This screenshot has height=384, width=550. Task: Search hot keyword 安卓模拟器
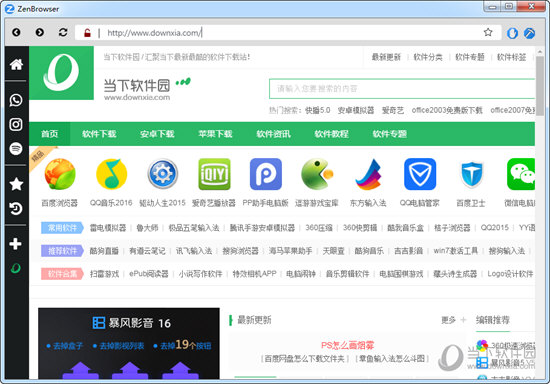(x=356, y=110)
